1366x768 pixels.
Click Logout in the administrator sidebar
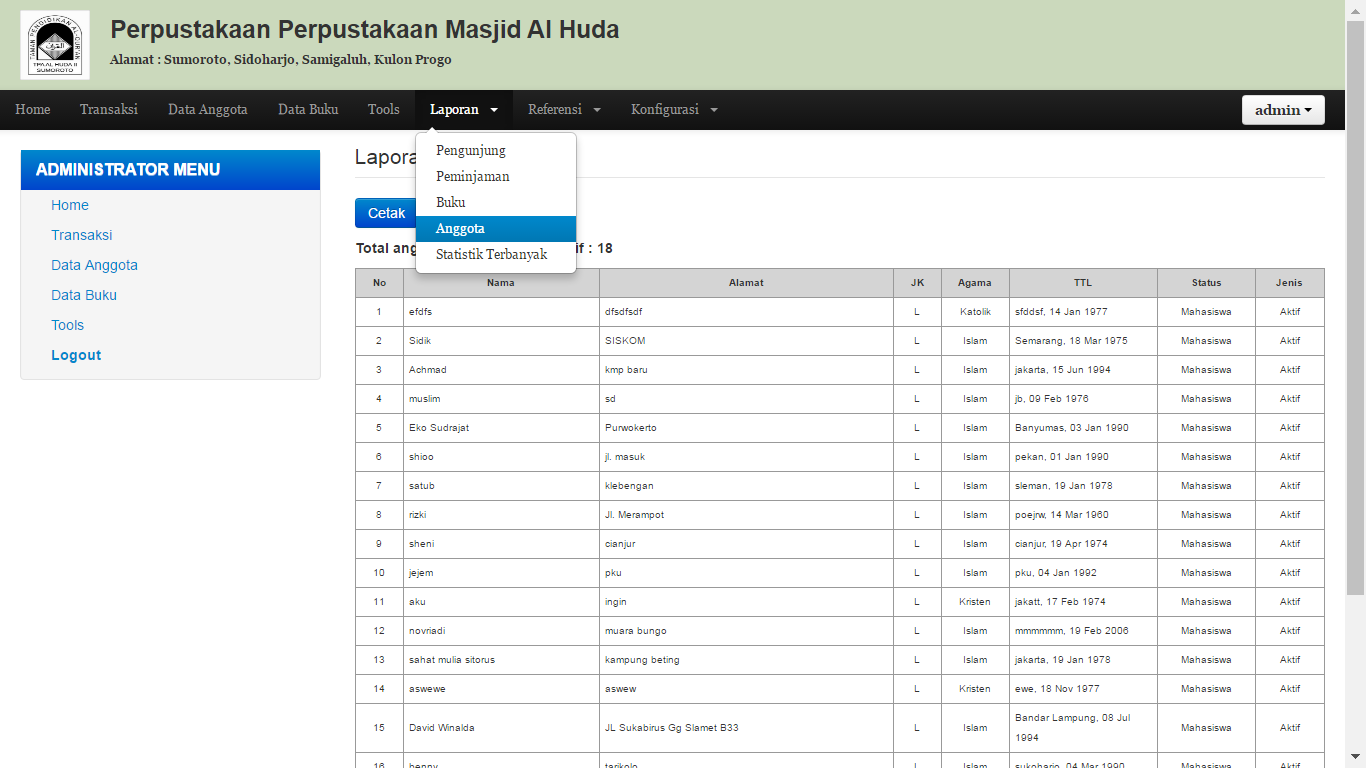[x=76, y=355]
